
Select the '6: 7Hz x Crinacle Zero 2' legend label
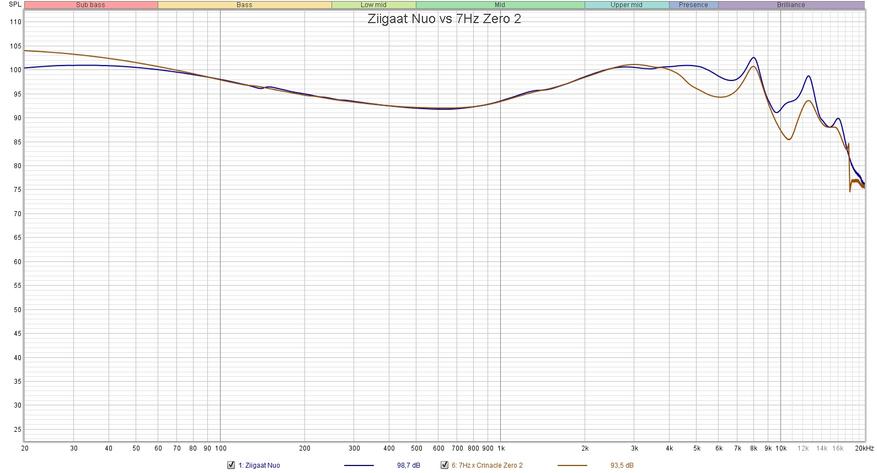[x=487, y=465]
